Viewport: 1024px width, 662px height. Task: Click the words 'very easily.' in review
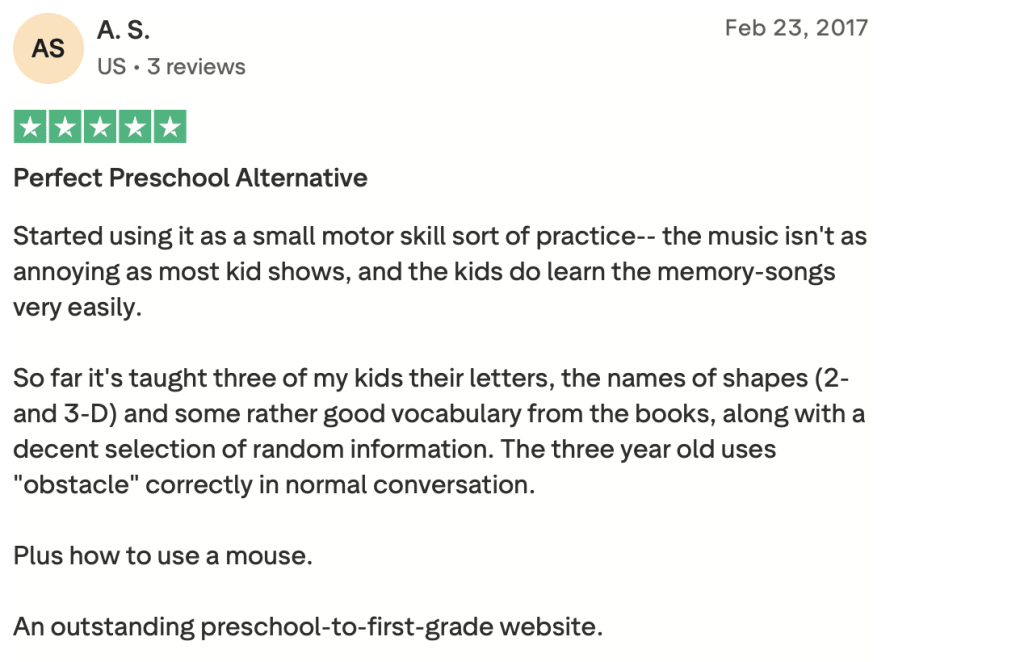point(78,307)
